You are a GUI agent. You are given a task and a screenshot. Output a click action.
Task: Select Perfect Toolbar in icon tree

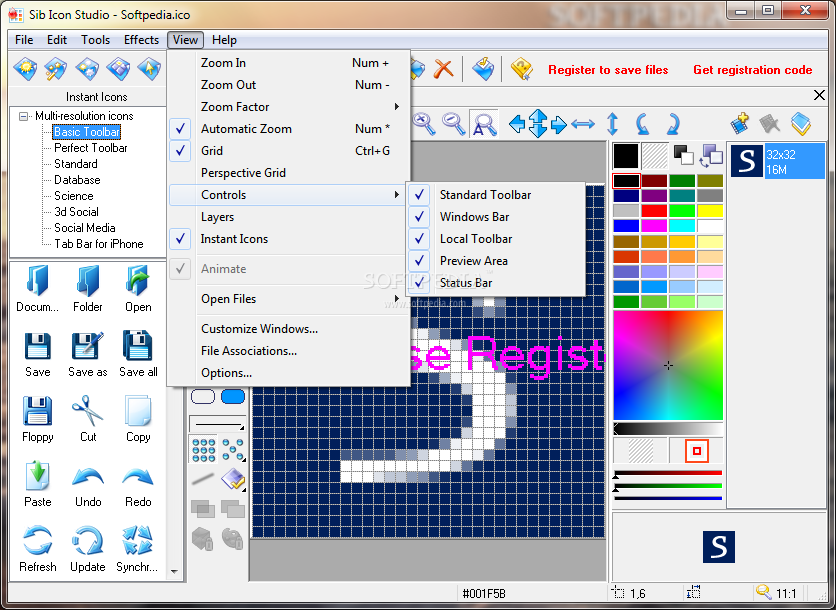pos(91,148)
